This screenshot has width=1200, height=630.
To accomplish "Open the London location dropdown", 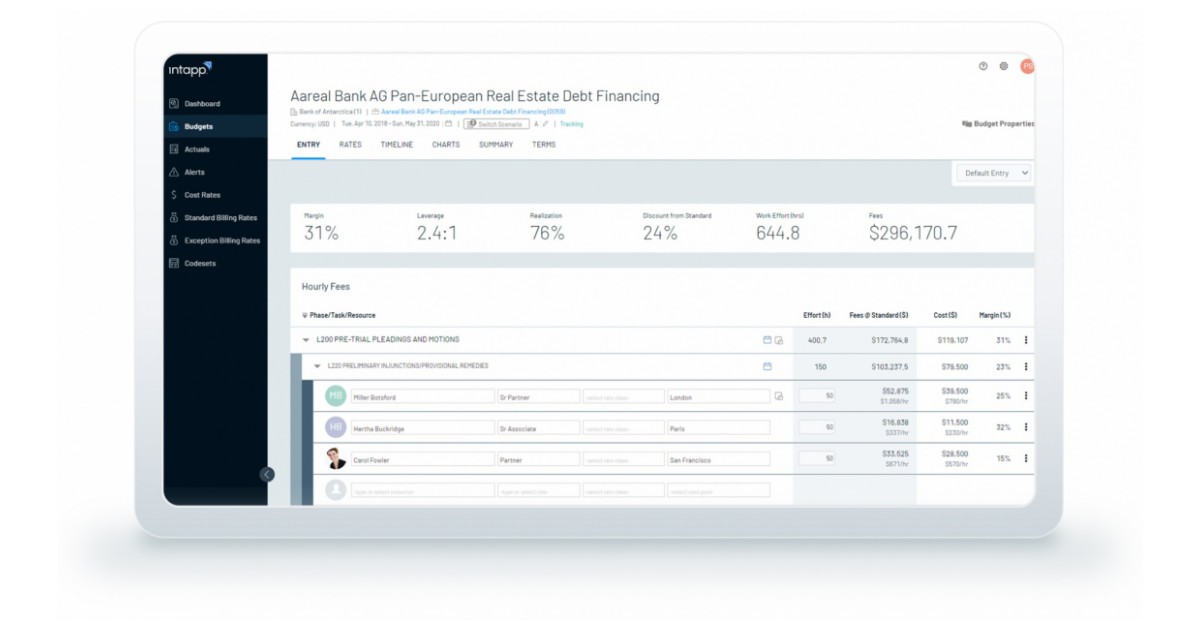I will tap(718, 397).
